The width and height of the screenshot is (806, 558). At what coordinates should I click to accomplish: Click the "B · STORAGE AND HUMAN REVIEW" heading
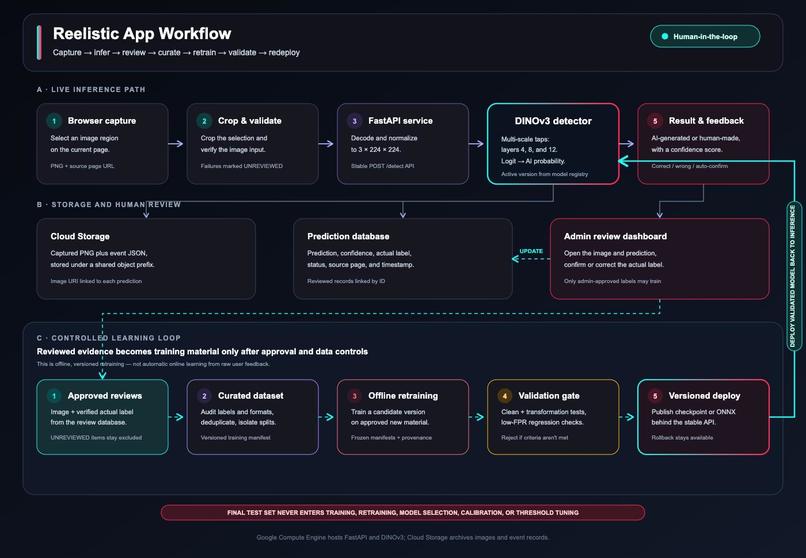(x=108, y=204)
